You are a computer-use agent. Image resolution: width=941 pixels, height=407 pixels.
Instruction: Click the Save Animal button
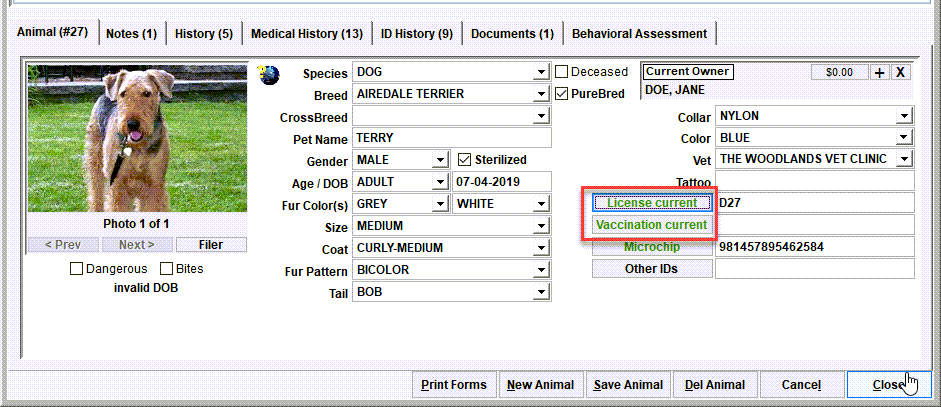click(628, 385)
